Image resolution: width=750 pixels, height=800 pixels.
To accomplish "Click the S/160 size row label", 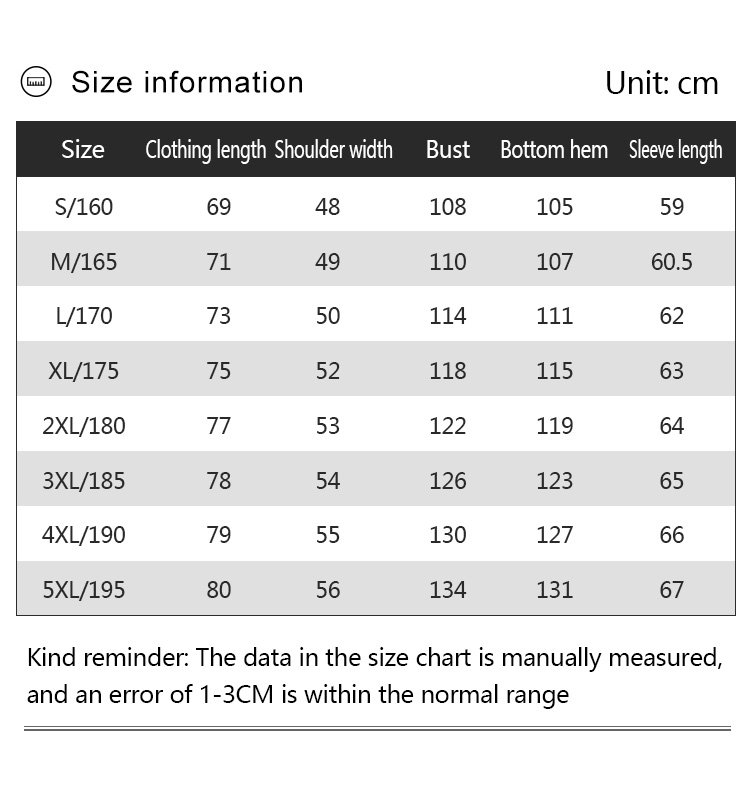I will click(84, 207).
